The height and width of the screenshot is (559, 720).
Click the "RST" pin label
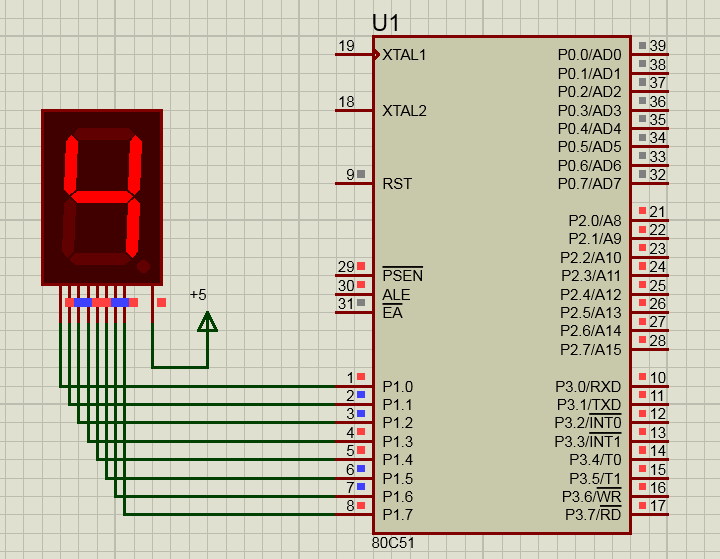[x=397, y=184]
